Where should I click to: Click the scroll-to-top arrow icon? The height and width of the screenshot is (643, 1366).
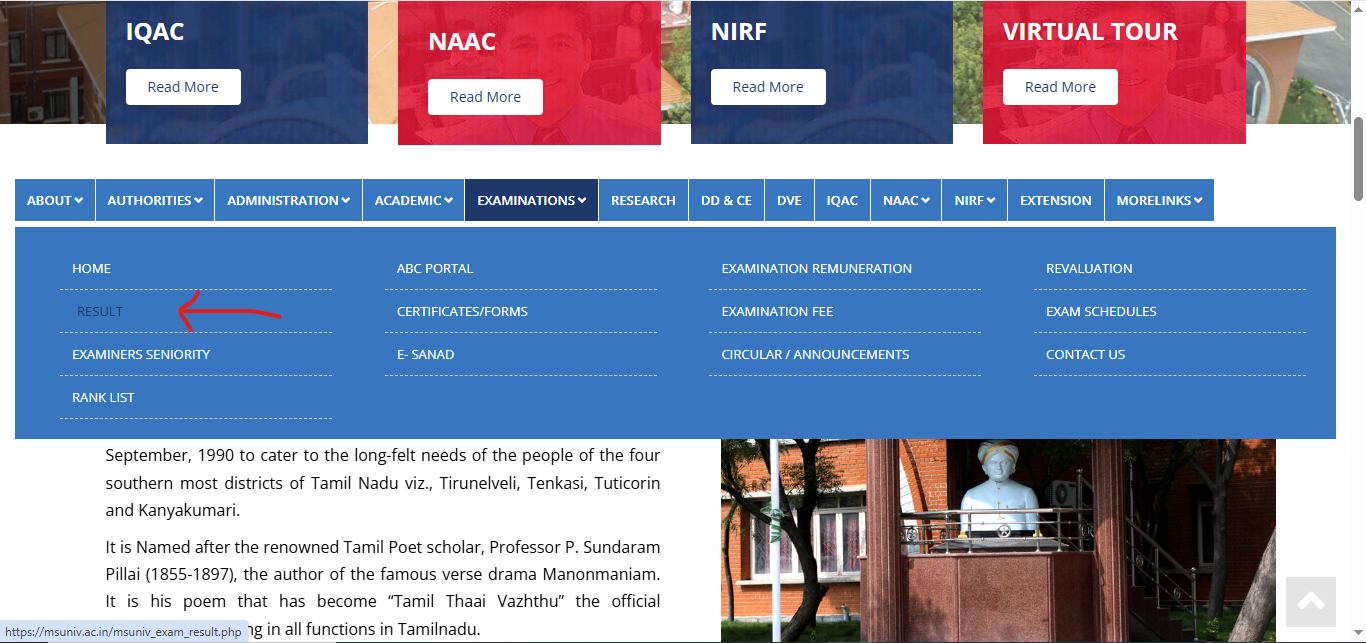(x=1310, y=601)
